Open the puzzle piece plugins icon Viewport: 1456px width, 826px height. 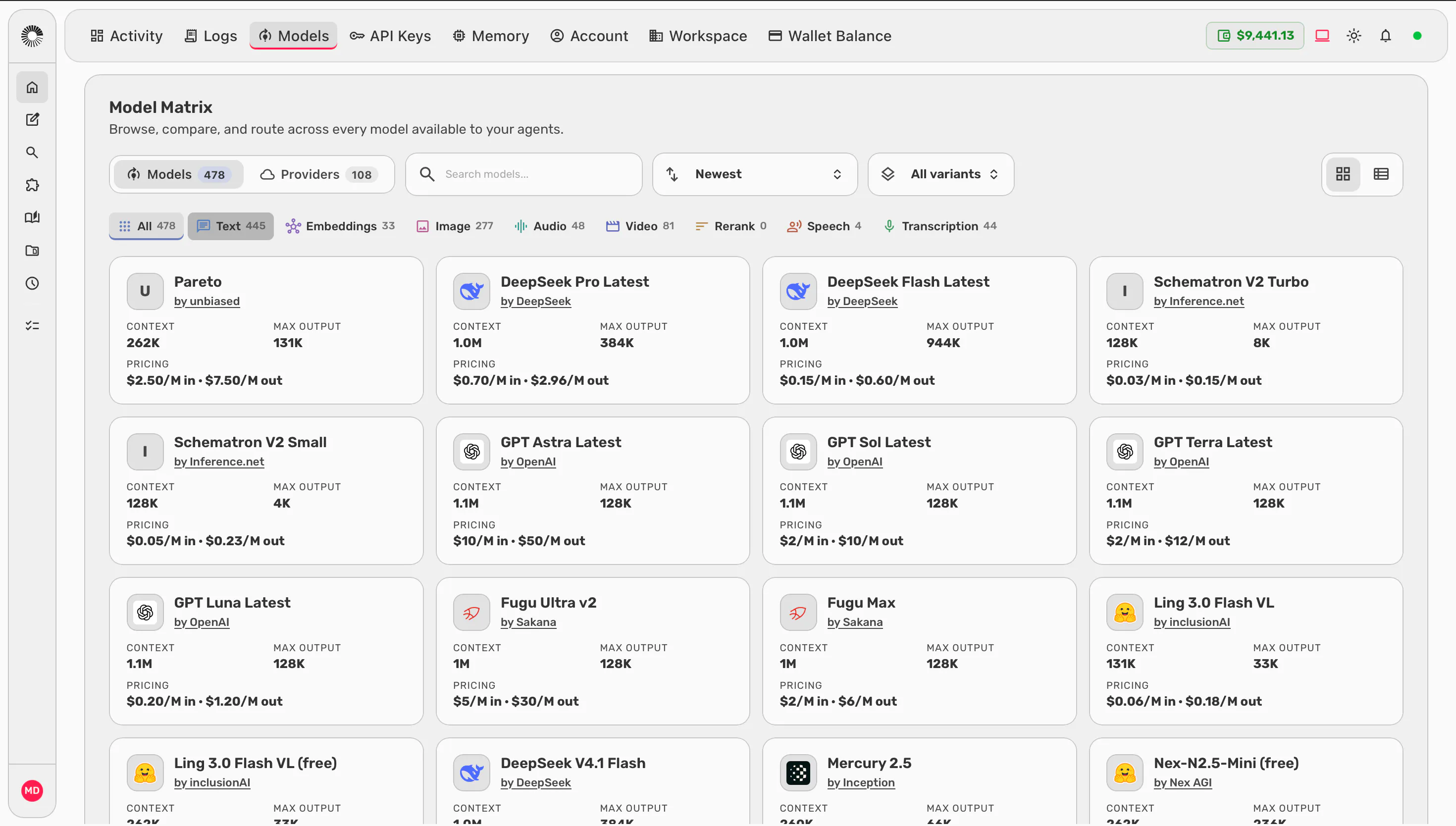[32, 185]
